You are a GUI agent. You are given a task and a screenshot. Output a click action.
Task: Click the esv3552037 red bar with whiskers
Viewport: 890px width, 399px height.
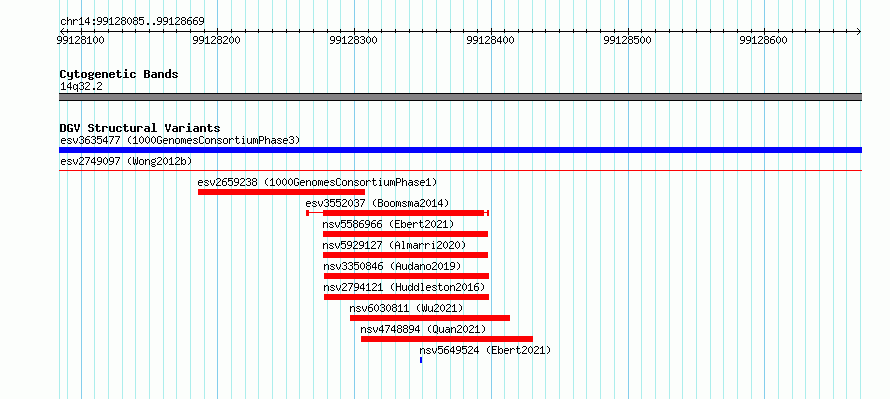397,213
